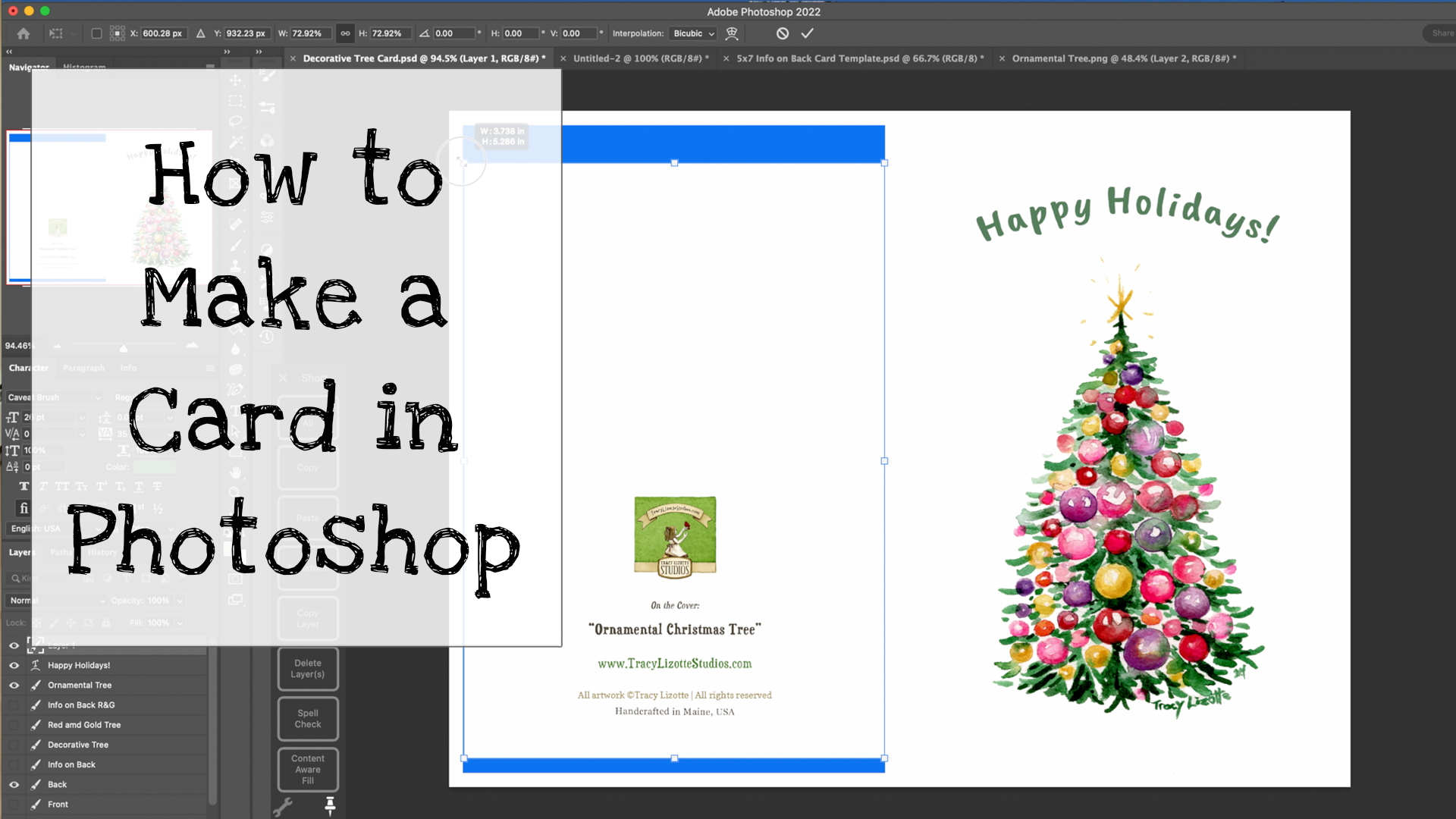This screenshot has width=1456, height=819.
Task: Click the reference point locator grid
Action: point(117,33)
